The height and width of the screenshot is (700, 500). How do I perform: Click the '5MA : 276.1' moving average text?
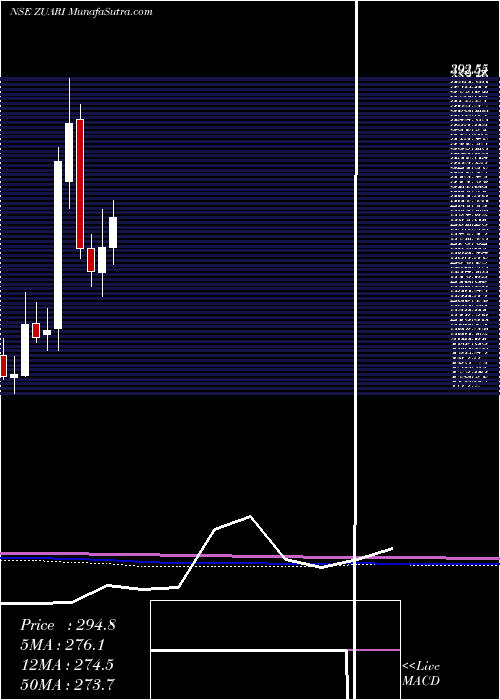pyautogui.click(x=64, y=645)
